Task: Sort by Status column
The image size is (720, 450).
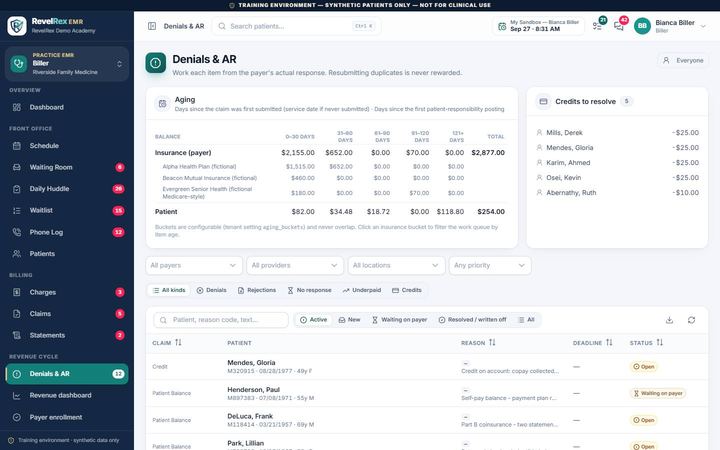Action: (646, 343)
